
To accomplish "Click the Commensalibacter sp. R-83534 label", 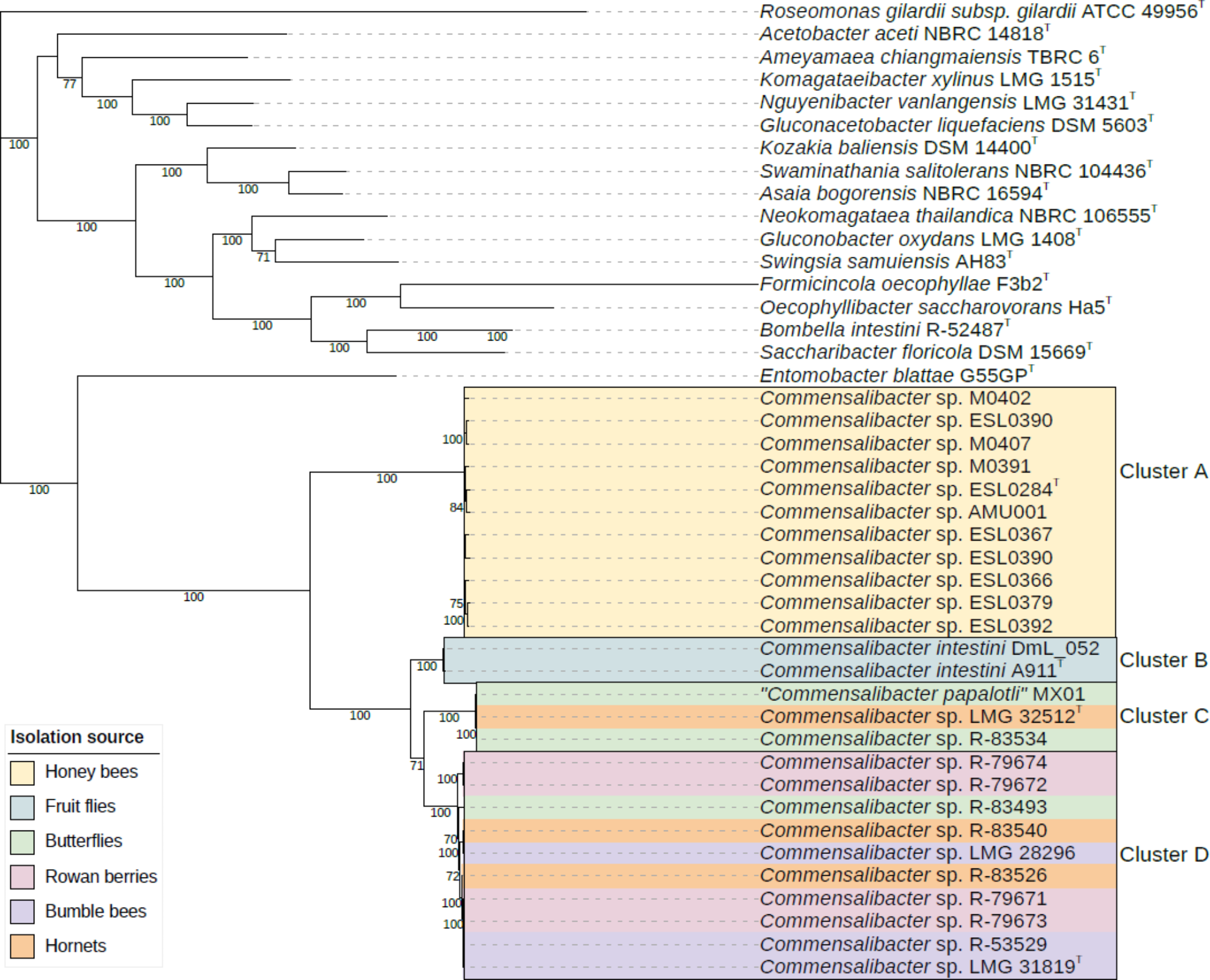I will coord(903,738).
